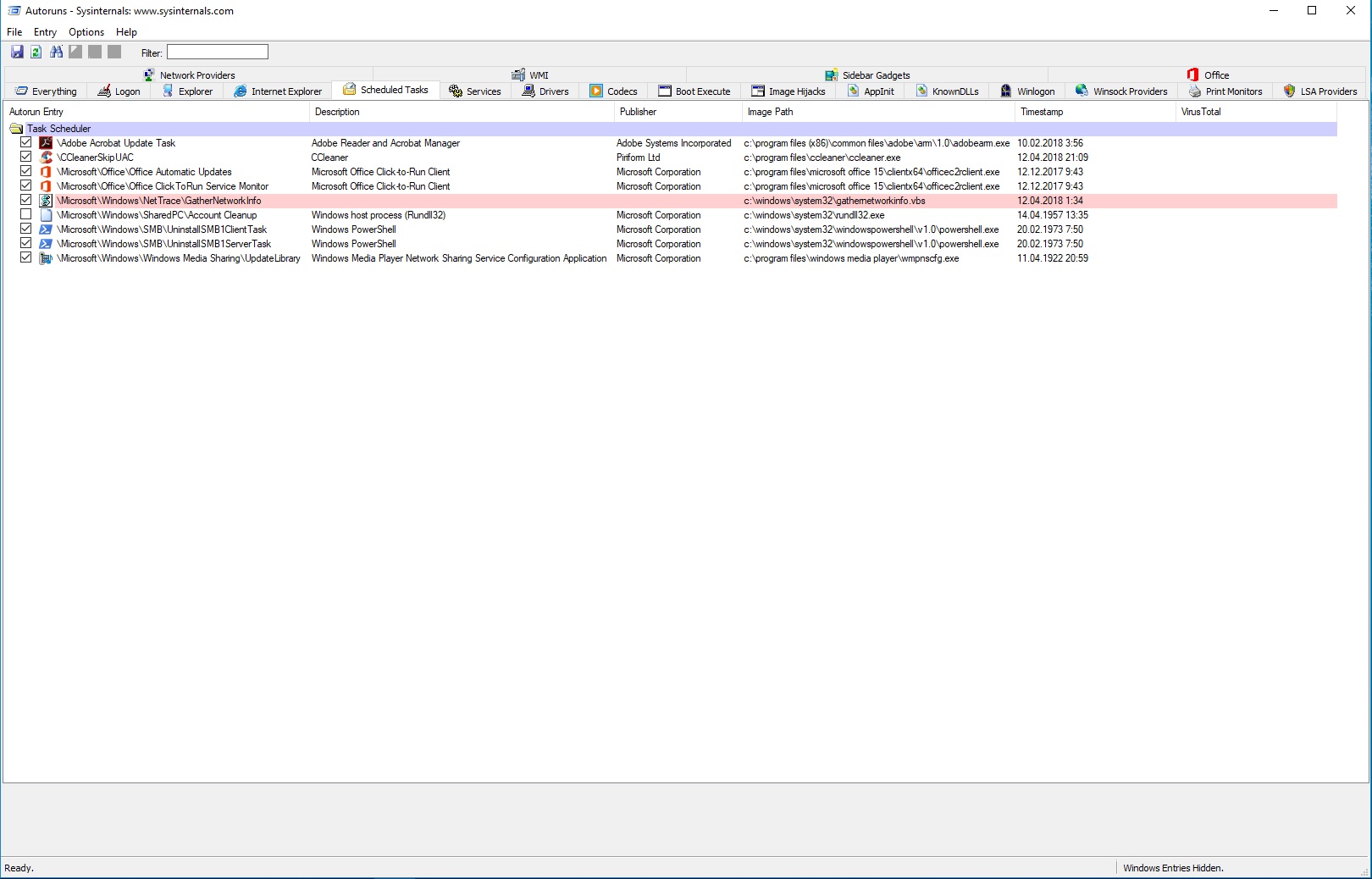Click the rundll32.exe image path cell

tap(814, 215)
